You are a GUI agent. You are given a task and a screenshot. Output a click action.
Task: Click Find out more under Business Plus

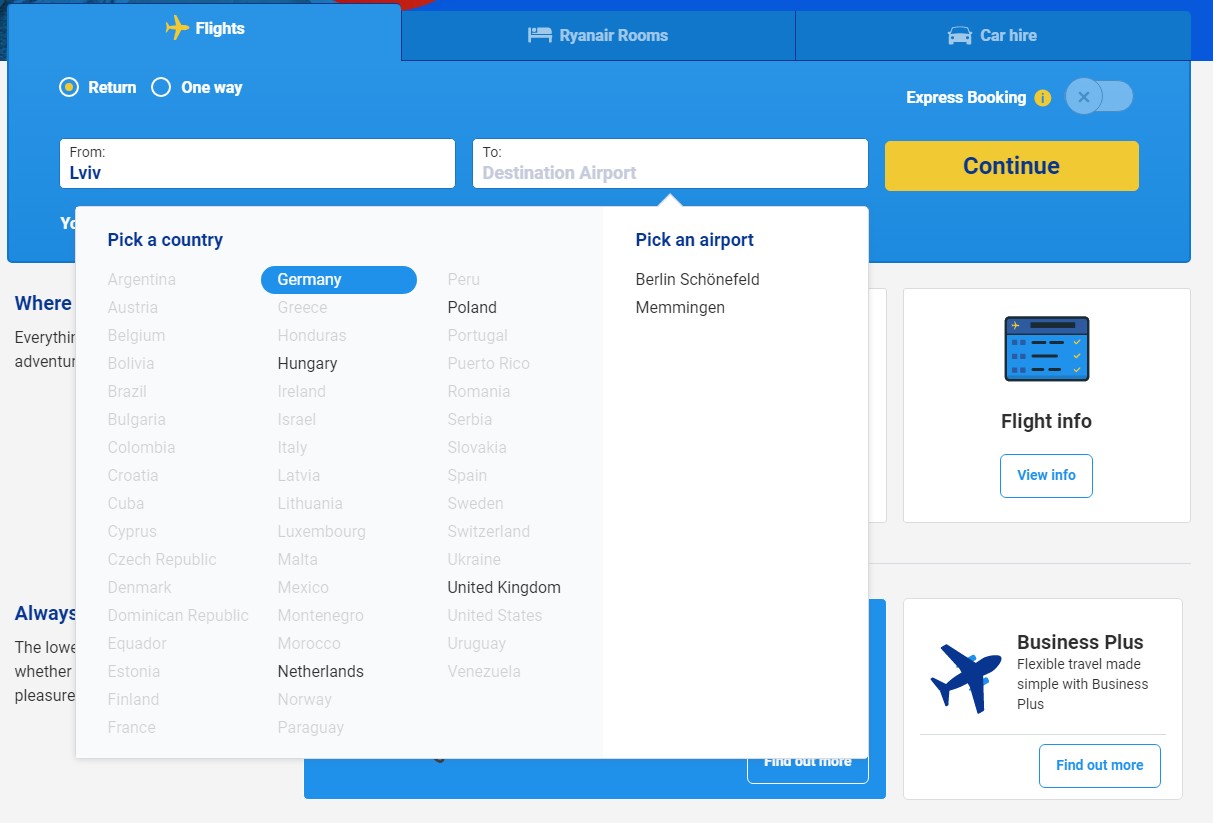(x=1100, y=766)
